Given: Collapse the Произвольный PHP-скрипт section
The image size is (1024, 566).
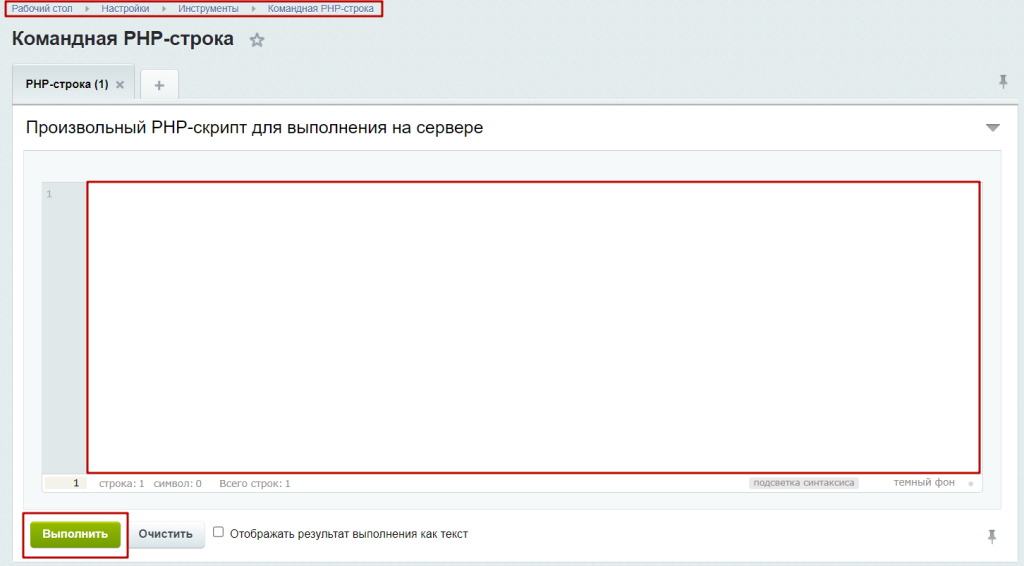Looking at the screenshot, I should pyautogui.click(x=992, y=128).
